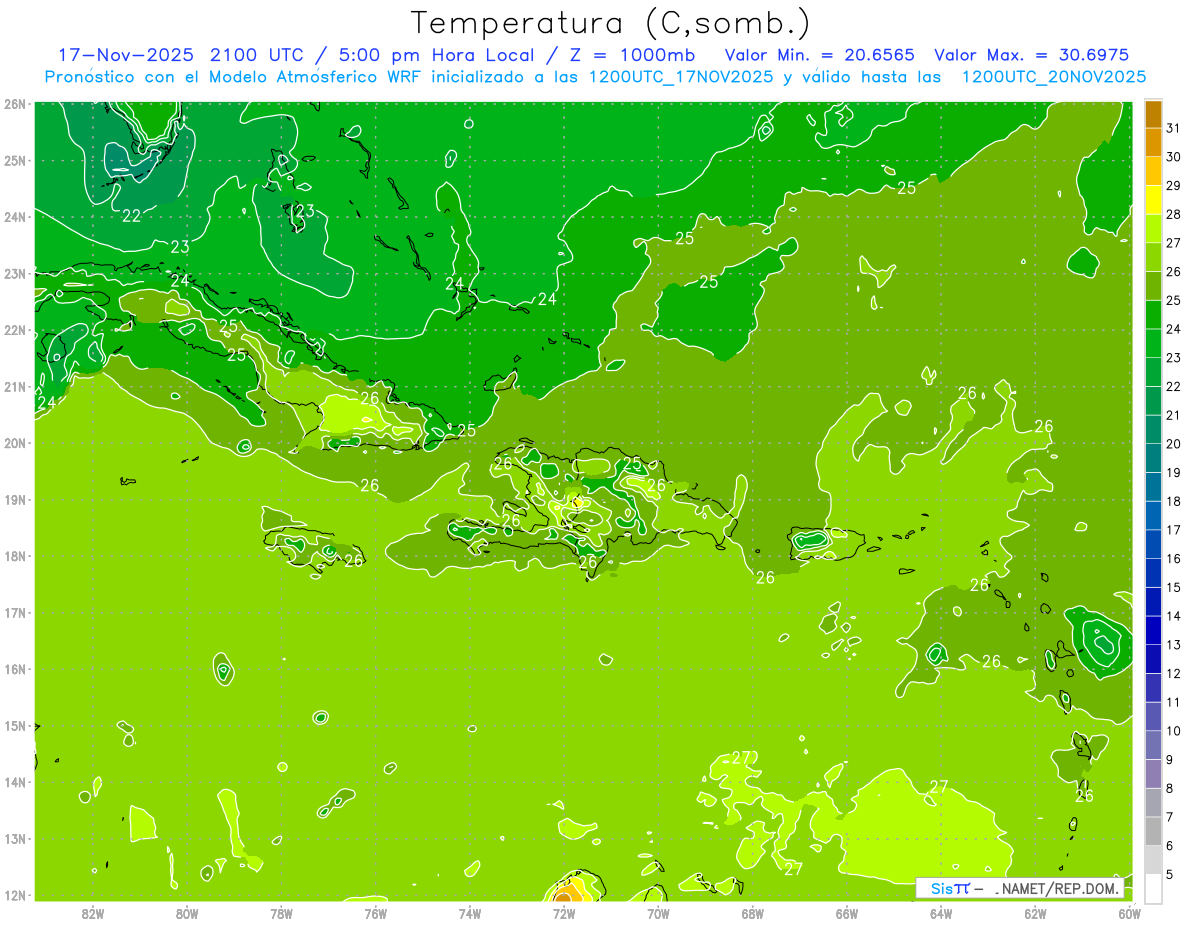
Task: Click the Valor Max. = 30.6975 text
Action: (x=1032, y=55)
